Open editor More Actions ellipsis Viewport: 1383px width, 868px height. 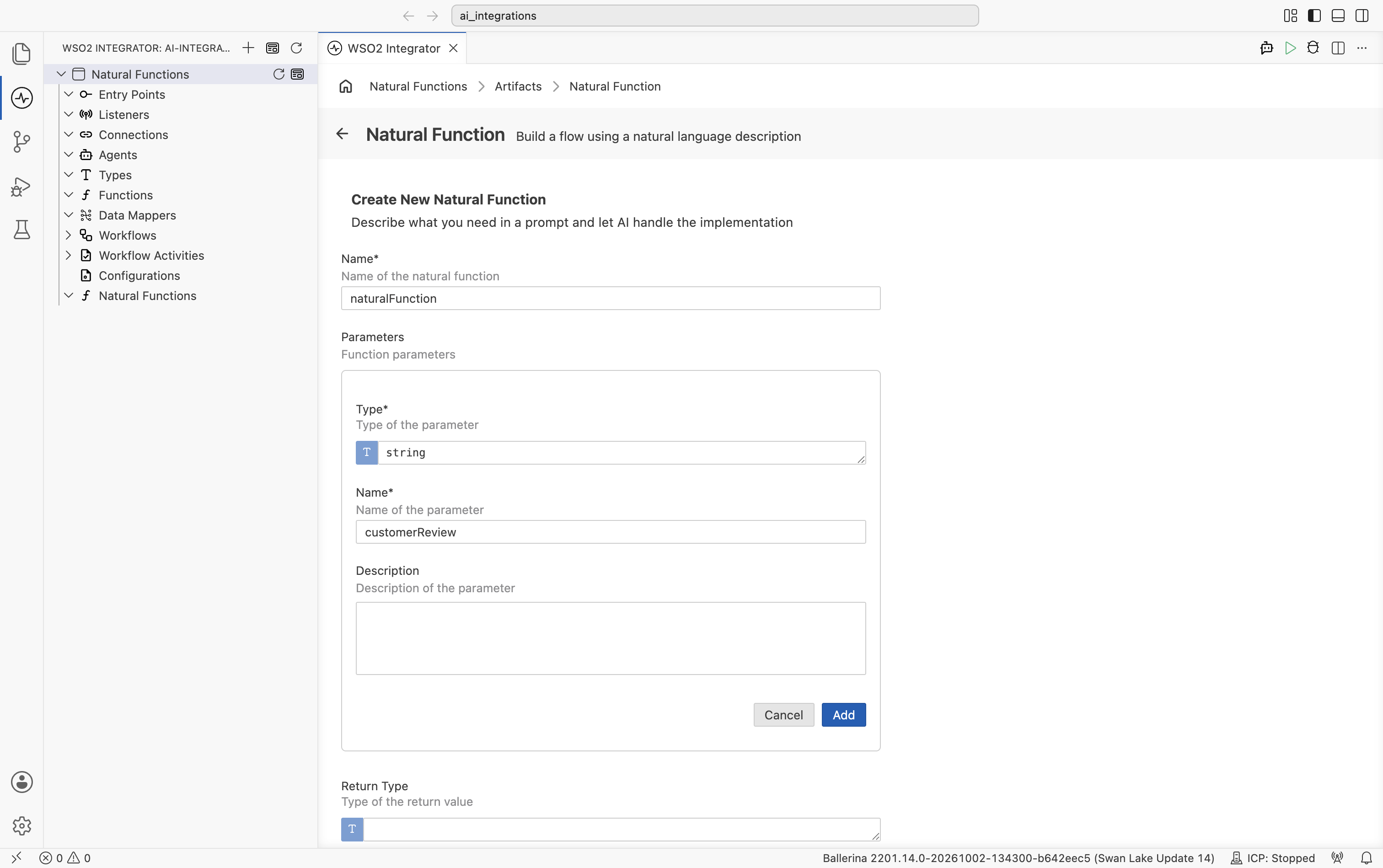click(x=1362, y=48)
